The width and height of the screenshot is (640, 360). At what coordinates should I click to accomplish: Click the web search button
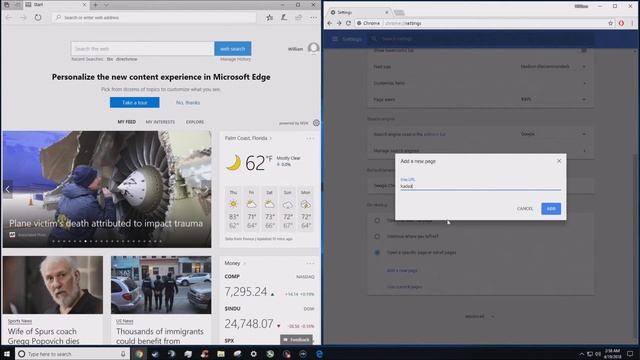(x=233, y=49)
